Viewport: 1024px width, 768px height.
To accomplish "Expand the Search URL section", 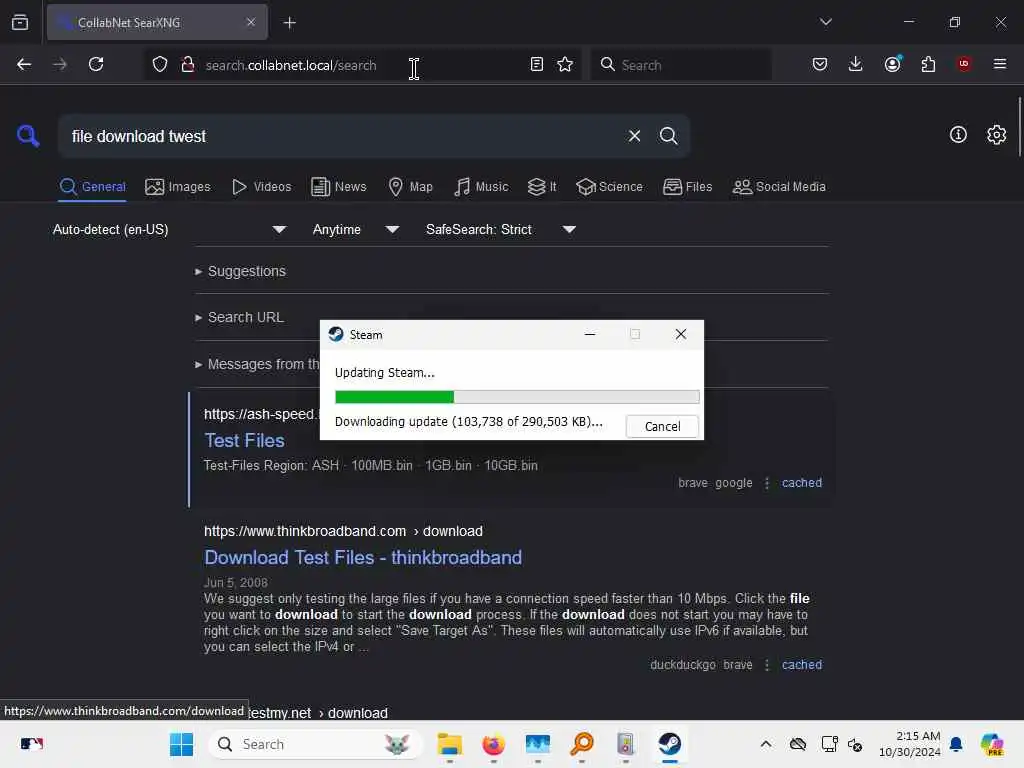I will pyautogui.click(x=239, y=317).
